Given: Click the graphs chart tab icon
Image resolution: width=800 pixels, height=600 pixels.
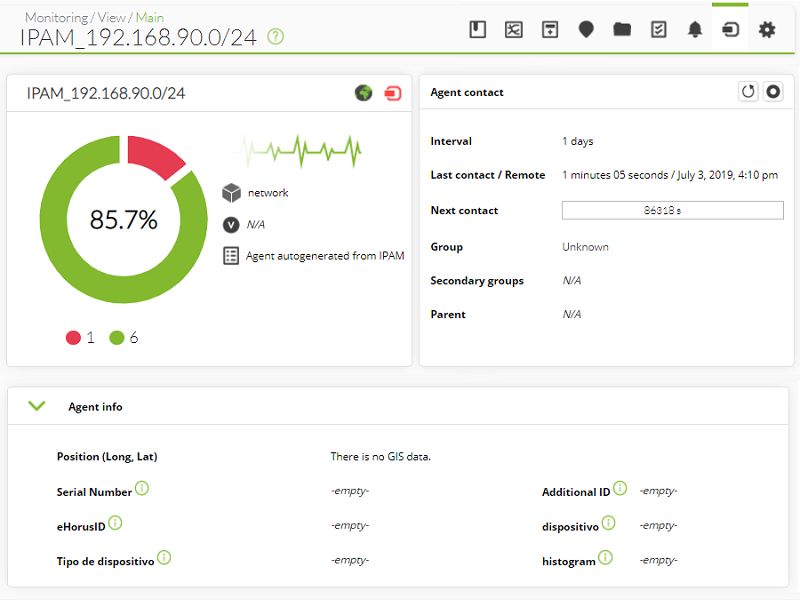Looking at the screenshot, I should (x=513, y=30).
